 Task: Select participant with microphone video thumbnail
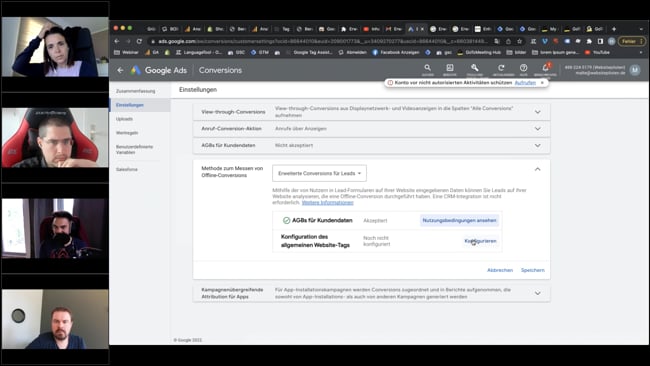[55, 228]
